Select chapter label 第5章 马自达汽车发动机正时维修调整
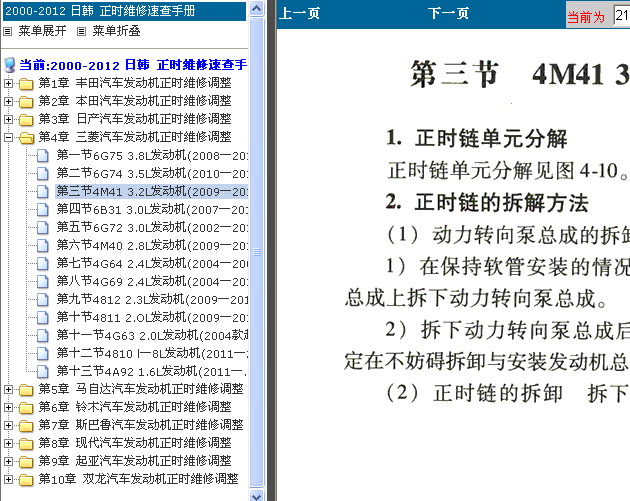630x501 pixels. coord(141,389)
